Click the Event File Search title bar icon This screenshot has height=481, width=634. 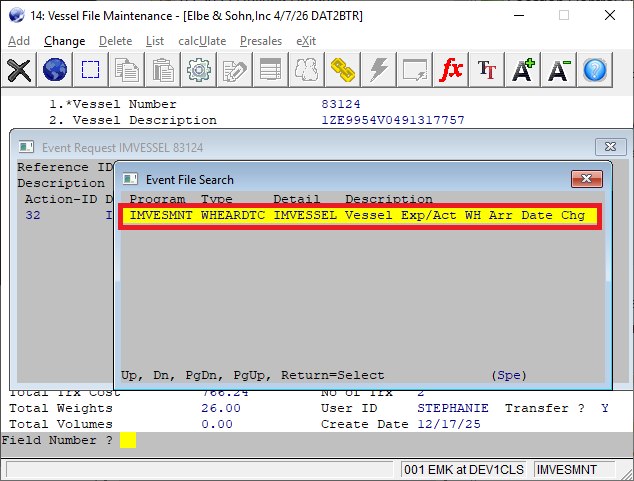[130, 179]
